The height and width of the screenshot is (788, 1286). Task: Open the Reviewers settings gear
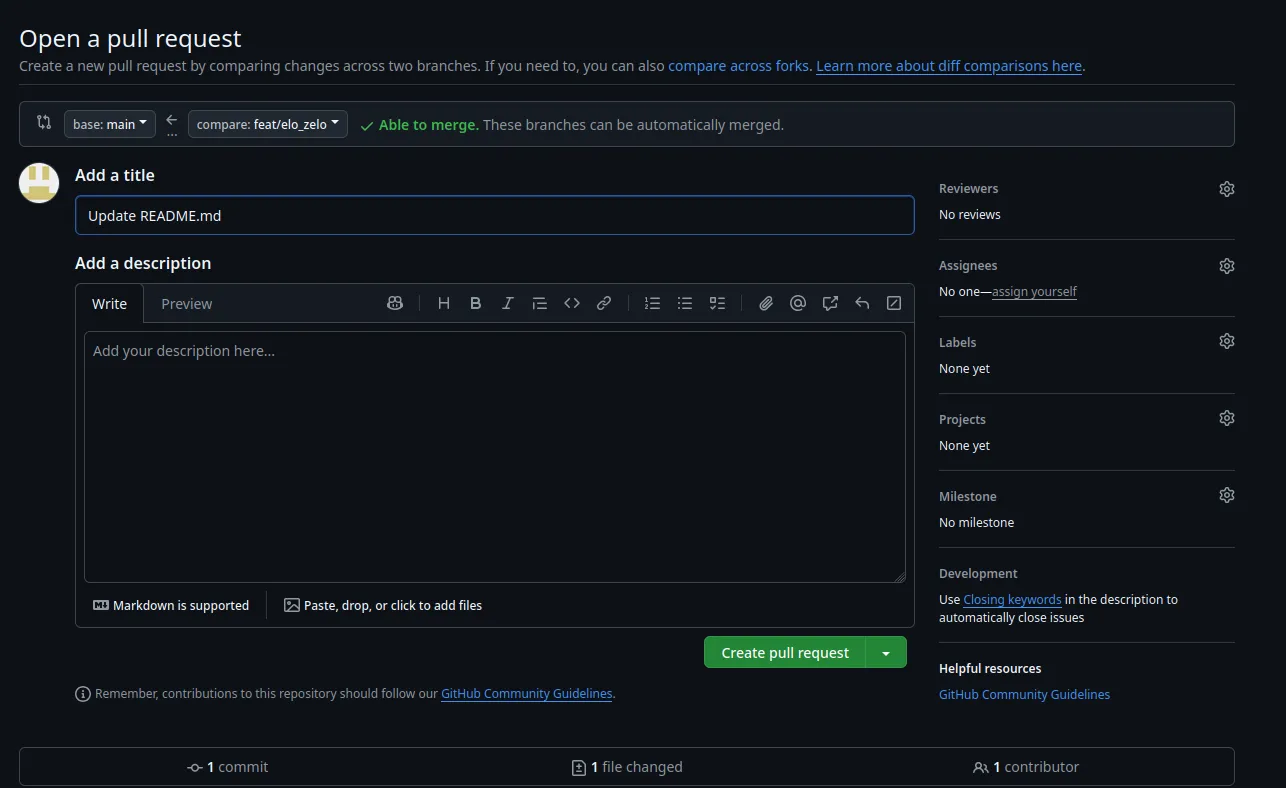(x=1227, y=188)
